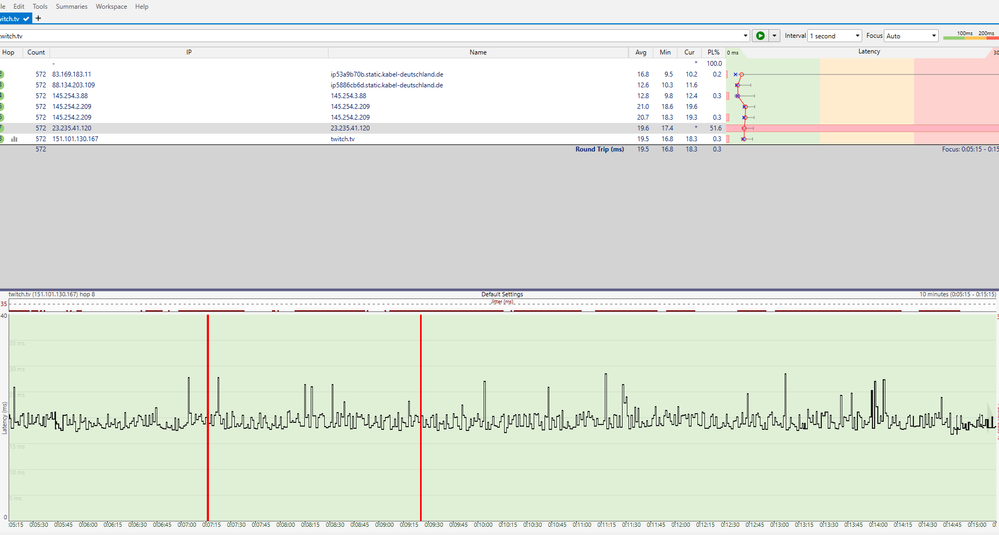Viewport: 999px width, 535px height.
Task: Open the Focus dropdown set to Auto
Action: pos(910,36)
